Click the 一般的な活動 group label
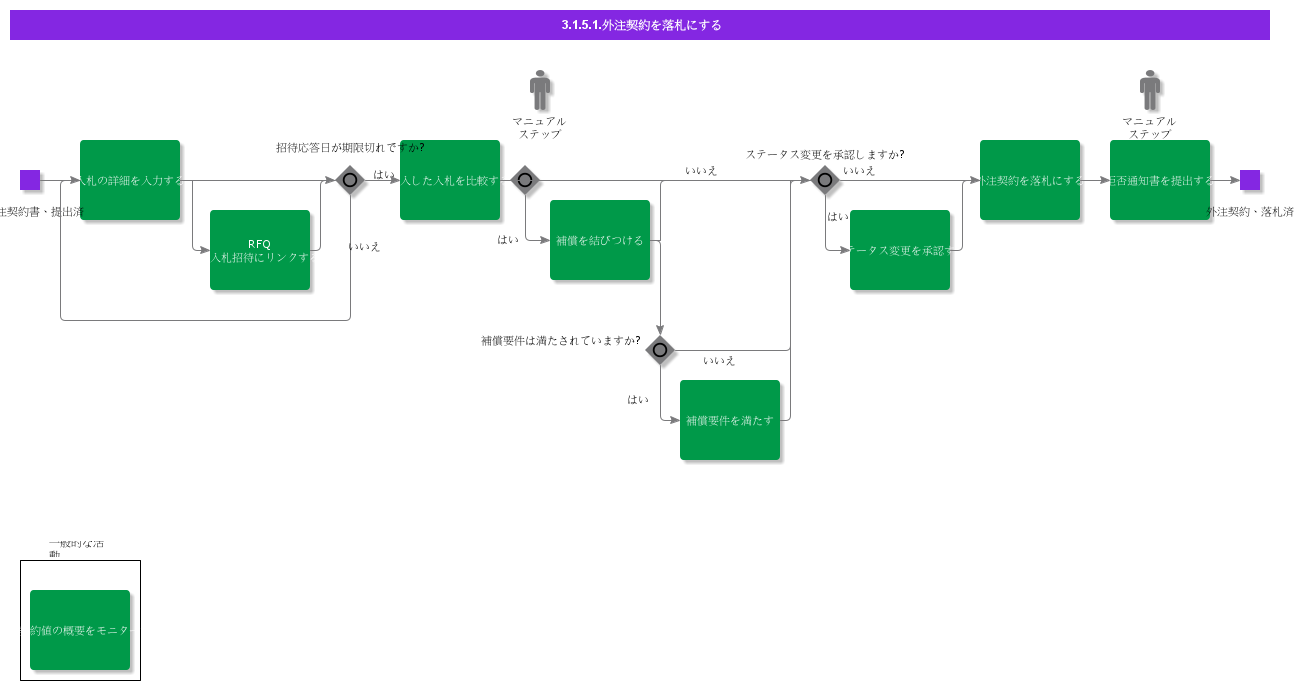 [76, 549]
